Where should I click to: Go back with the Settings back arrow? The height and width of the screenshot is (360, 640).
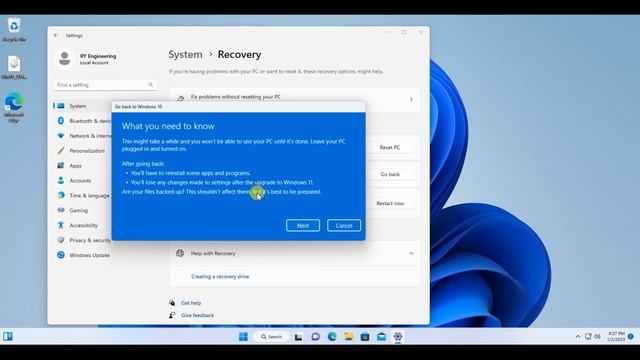56,36
